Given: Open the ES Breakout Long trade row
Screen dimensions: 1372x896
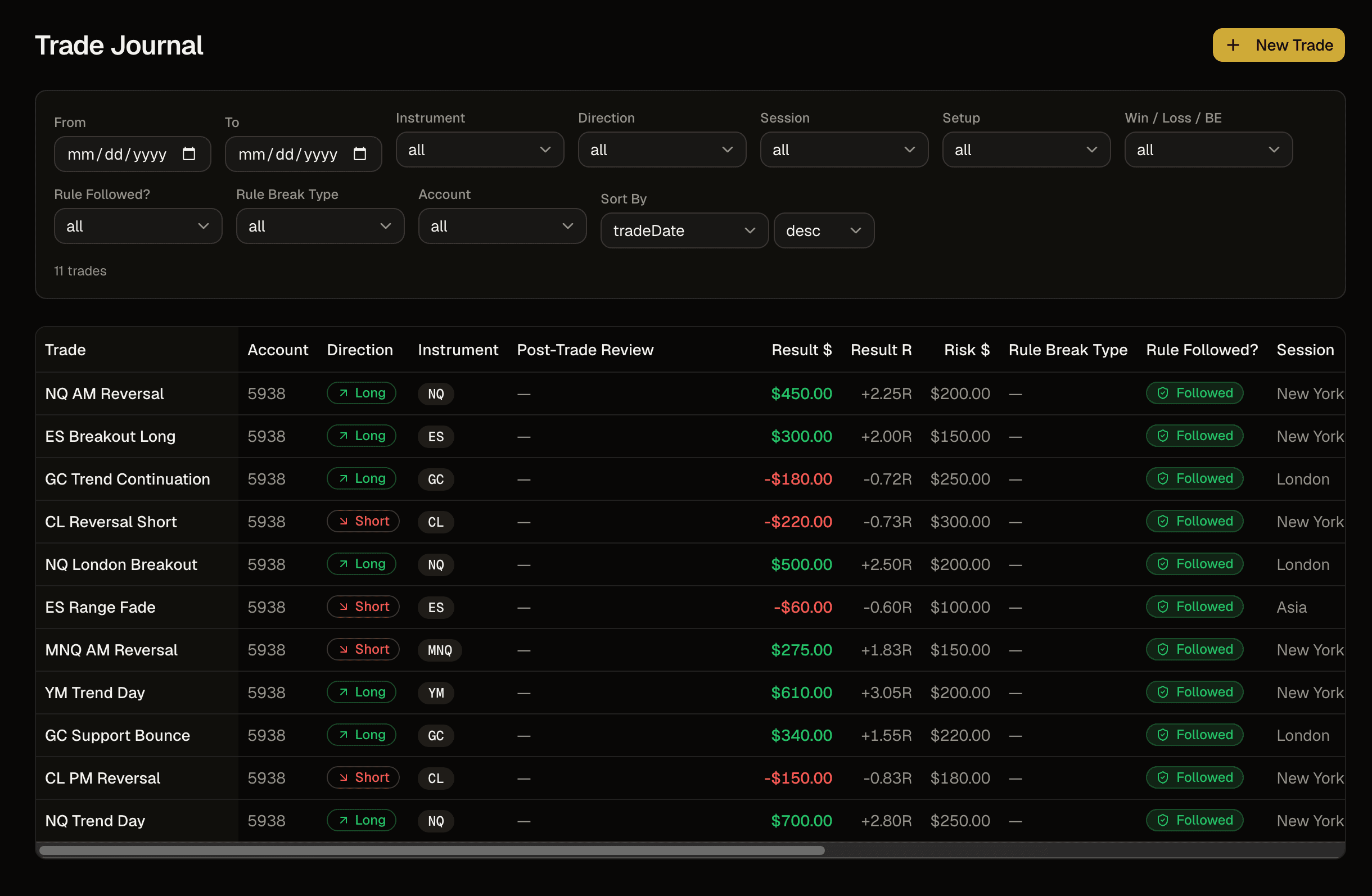Looking at the screenshot, I should pyautogui.click(x=690, y=436).
